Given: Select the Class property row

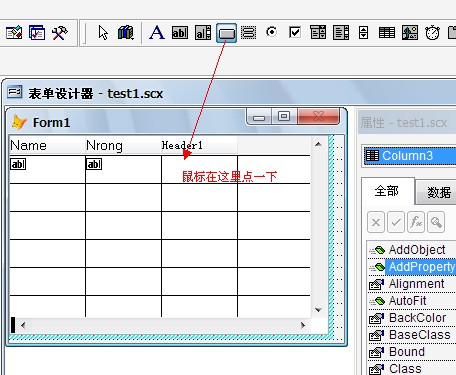Looking at the screenshot, I should [412, 369].
